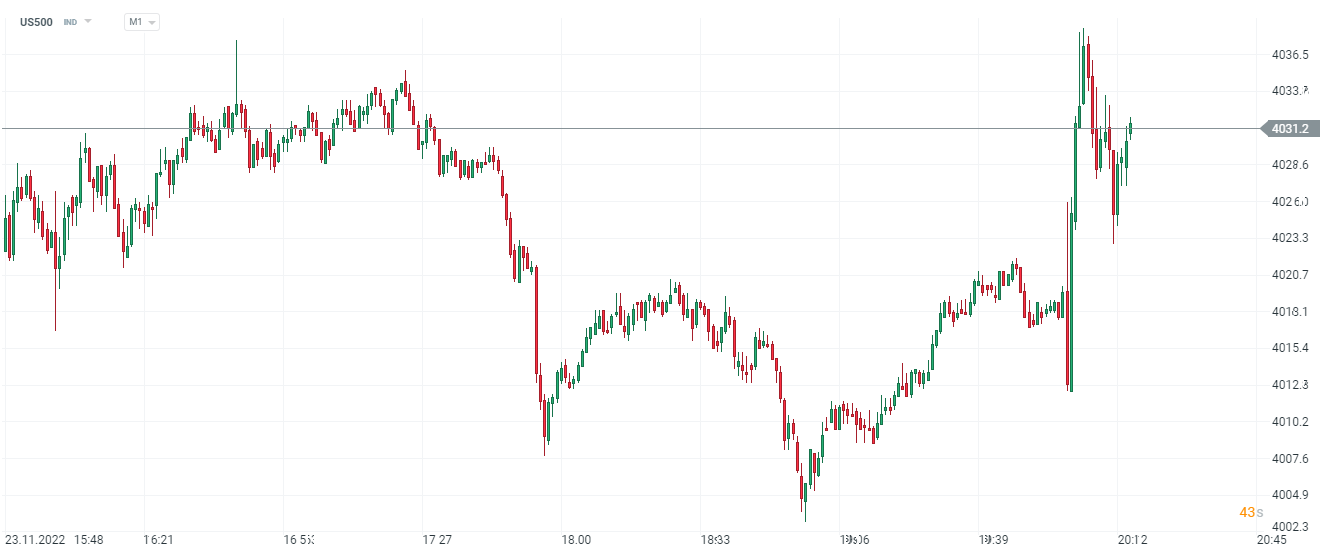Screen dimensions: 1332x557
Task: Click the 4036.5 price scale label
Action: tap(1290, 55)
